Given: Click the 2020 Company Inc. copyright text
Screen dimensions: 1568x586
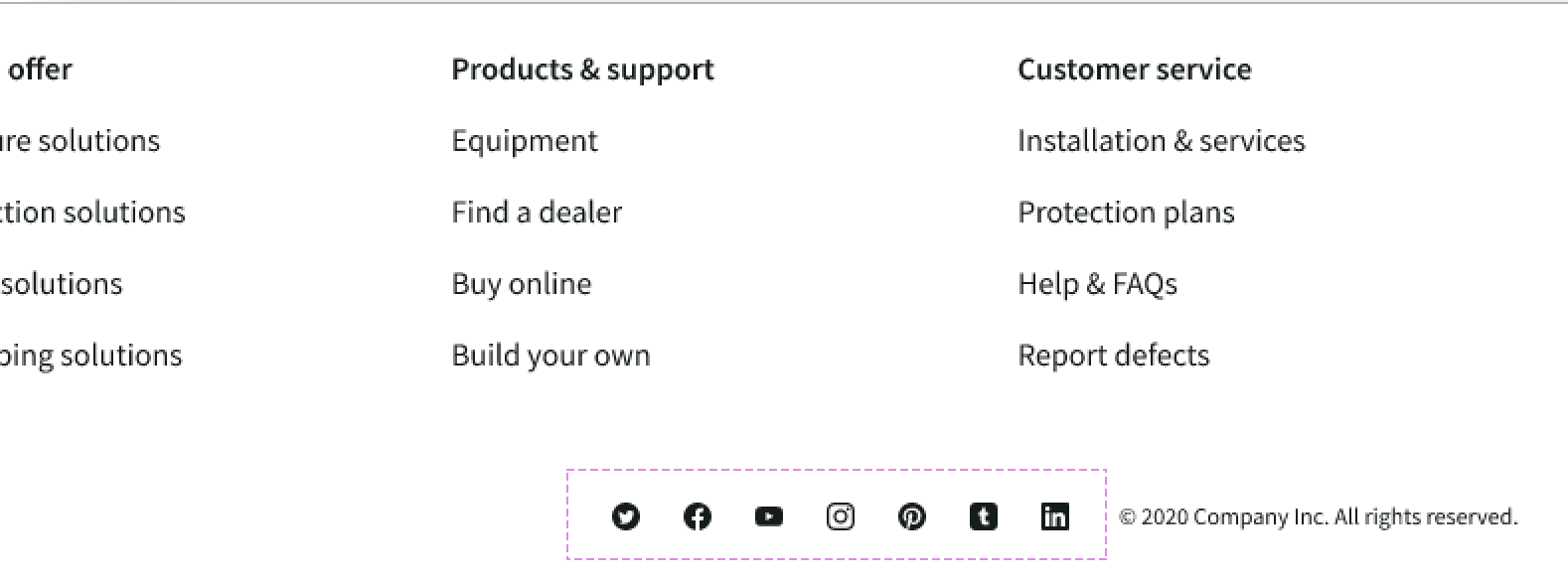Looking at the screenshot, I should [1320, 516].
